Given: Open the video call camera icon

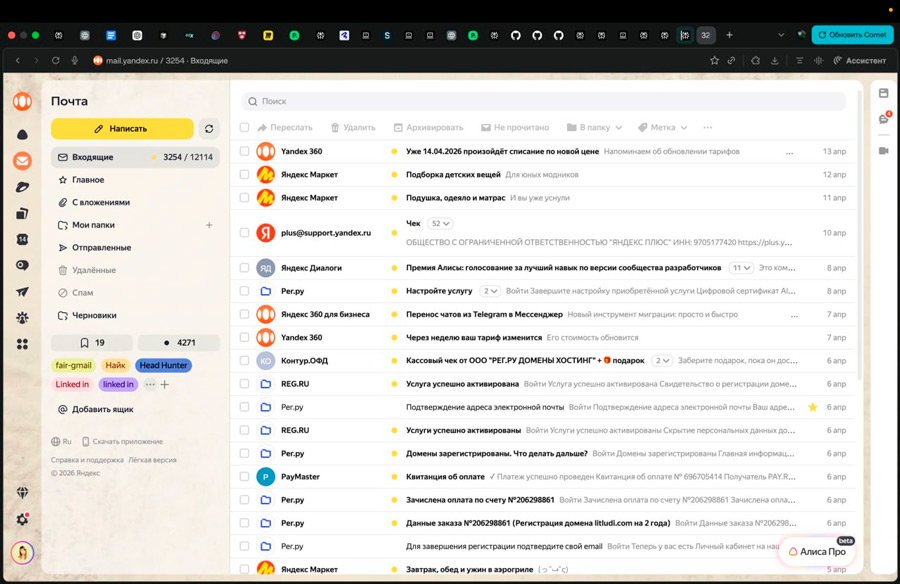Looking at the screenshot, I should pos(883,151).
